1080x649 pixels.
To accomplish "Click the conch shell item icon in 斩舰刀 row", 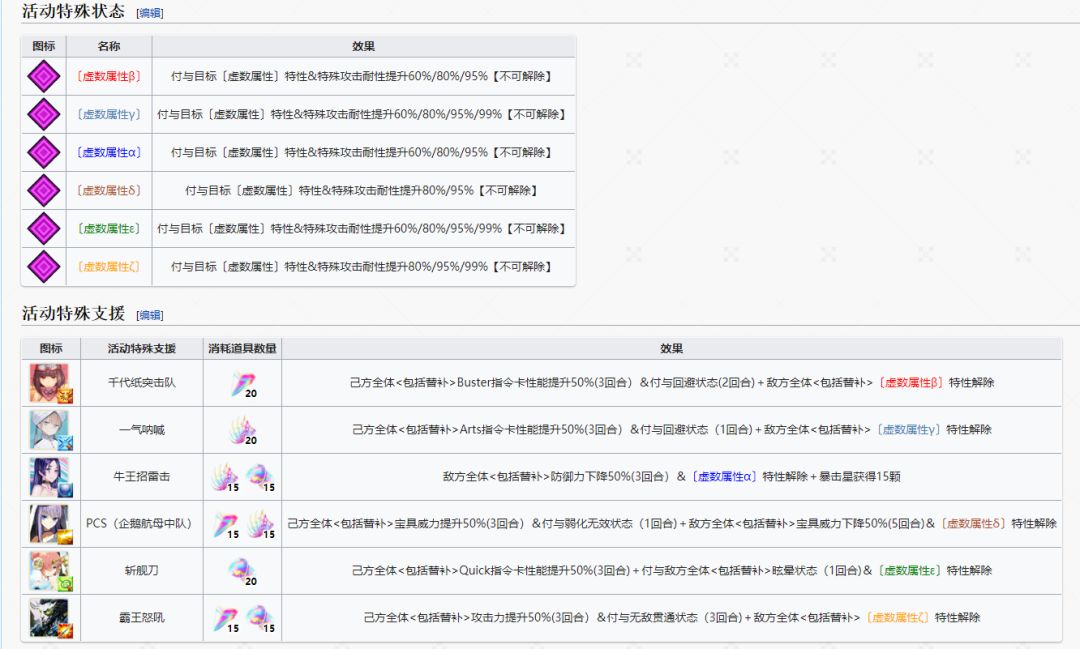I will tap(242, 572).
